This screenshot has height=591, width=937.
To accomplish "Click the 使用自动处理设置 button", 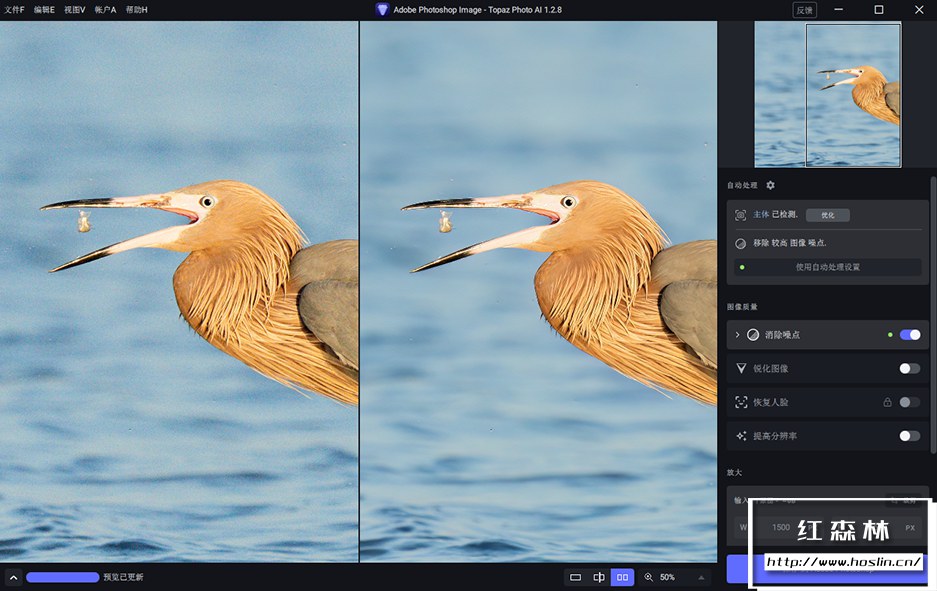I will [827, 267].
